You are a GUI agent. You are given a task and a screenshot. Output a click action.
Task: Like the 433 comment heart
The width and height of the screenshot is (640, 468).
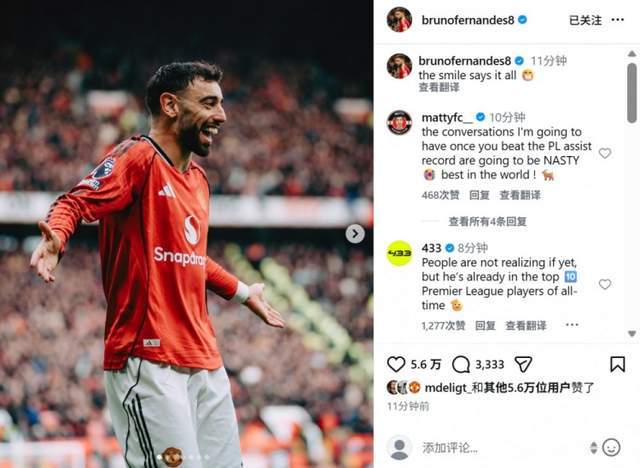click(x=604, y=284)
